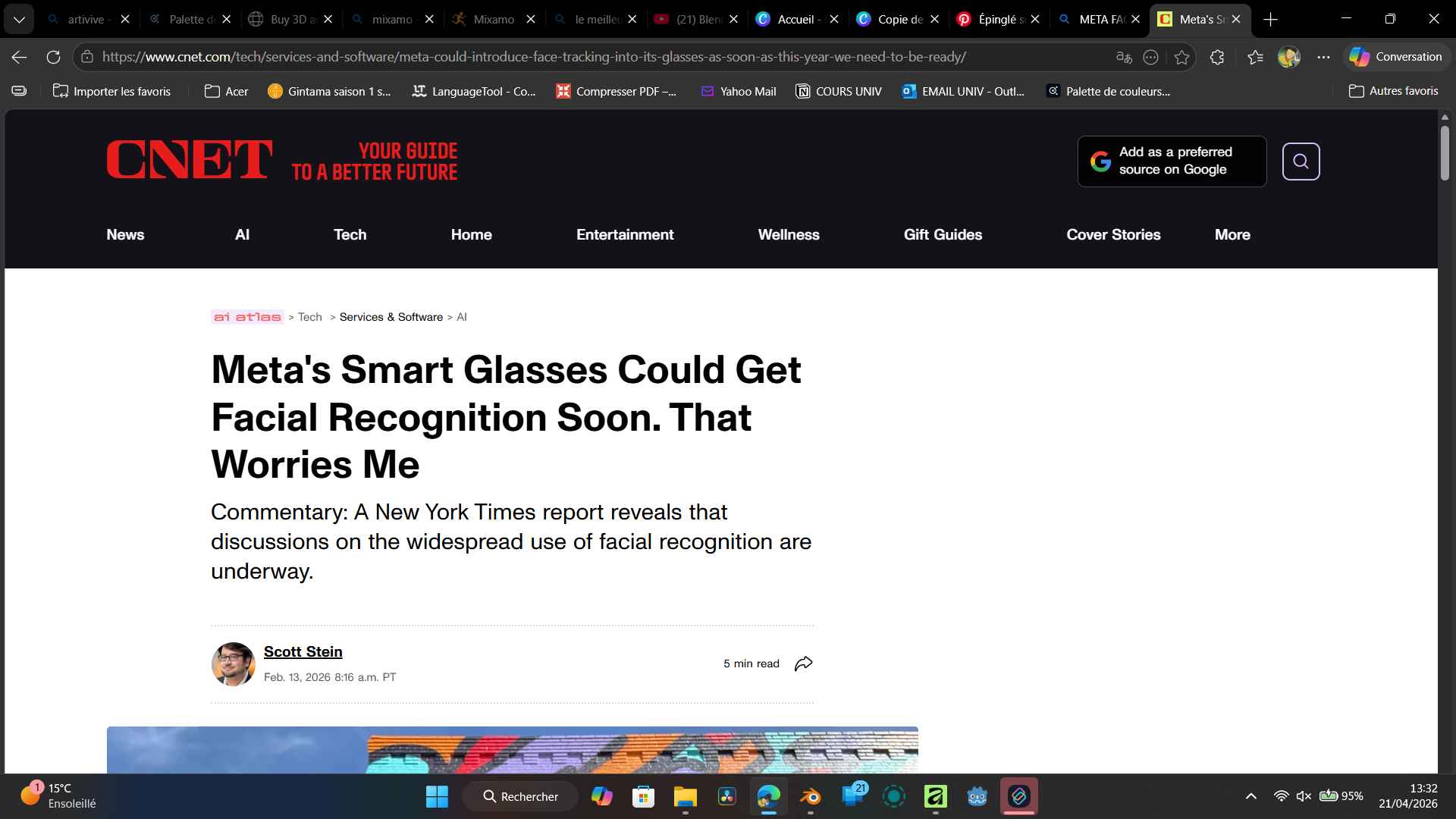Open the AI menu in CNET navigation

(242, 234)
